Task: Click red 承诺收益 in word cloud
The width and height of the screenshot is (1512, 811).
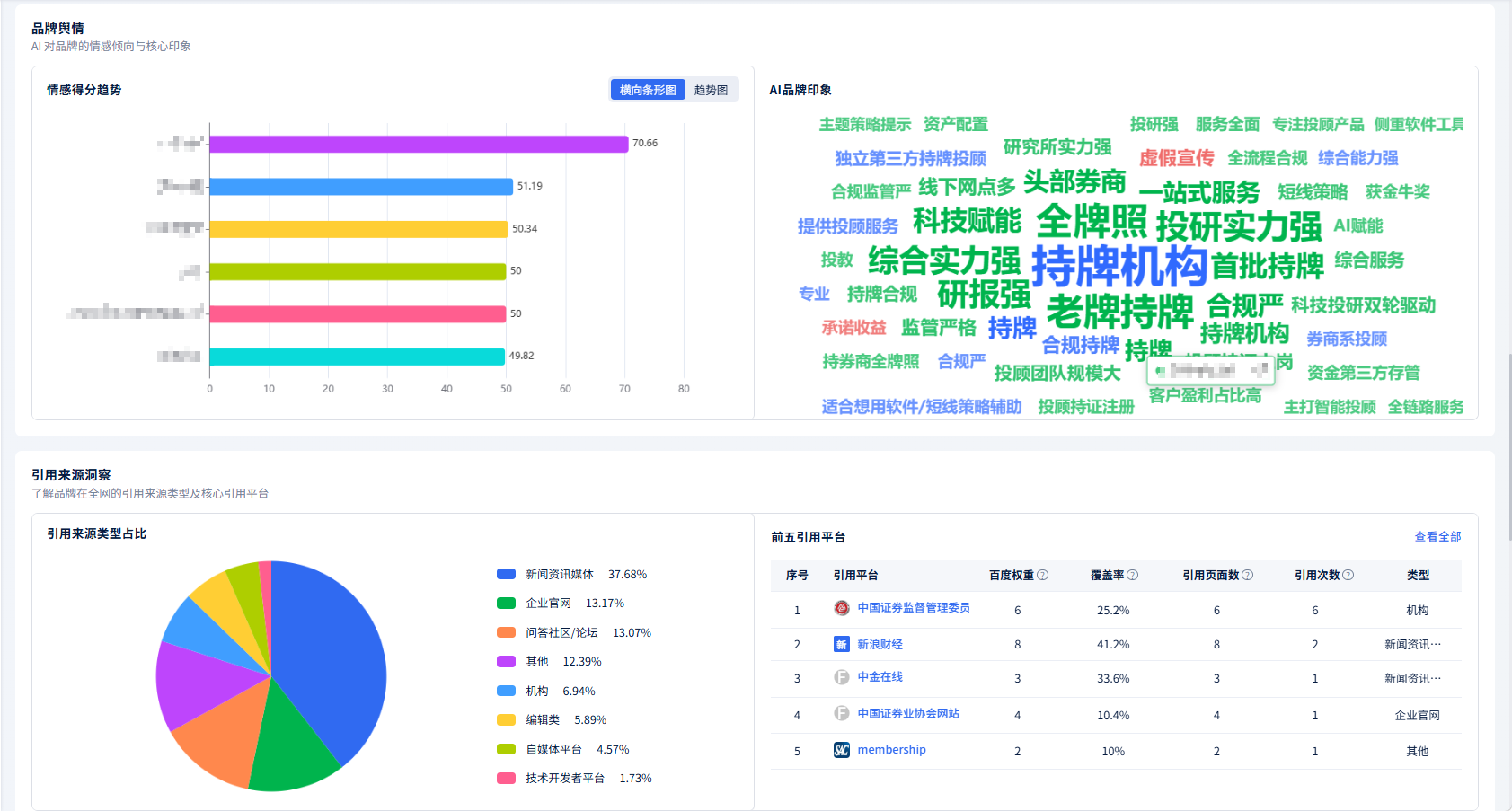Action: 853,328
